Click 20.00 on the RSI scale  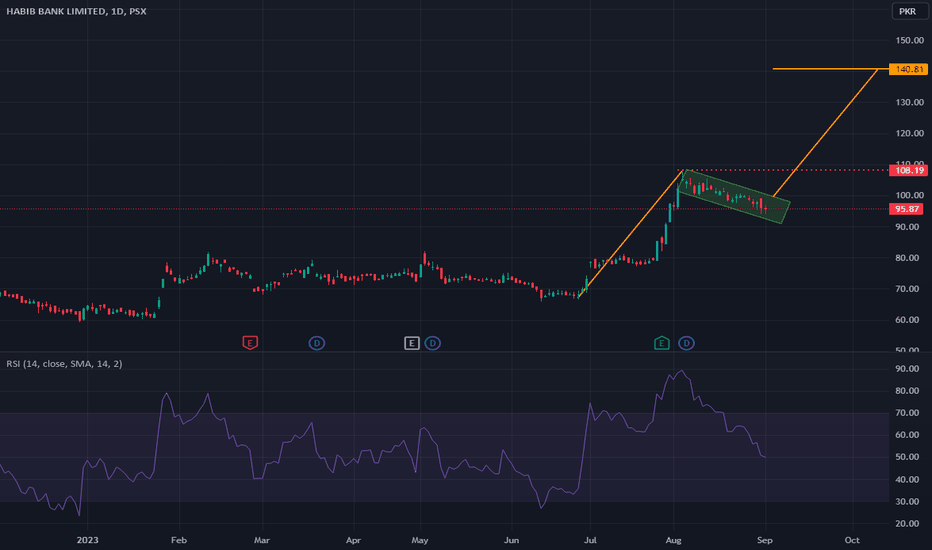click(x=907, y=523)
